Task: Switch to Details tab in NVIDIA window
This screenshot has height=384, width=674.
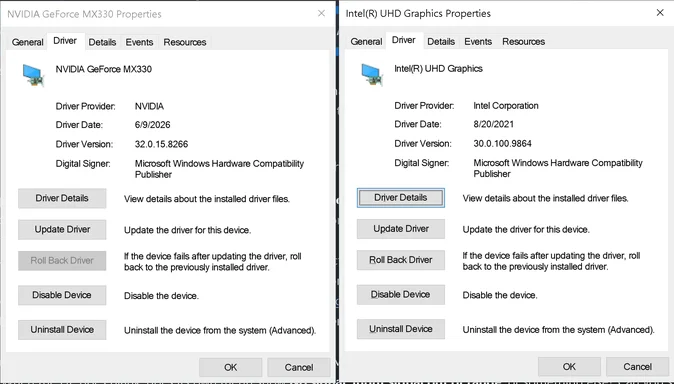Action: click(102, 42)
